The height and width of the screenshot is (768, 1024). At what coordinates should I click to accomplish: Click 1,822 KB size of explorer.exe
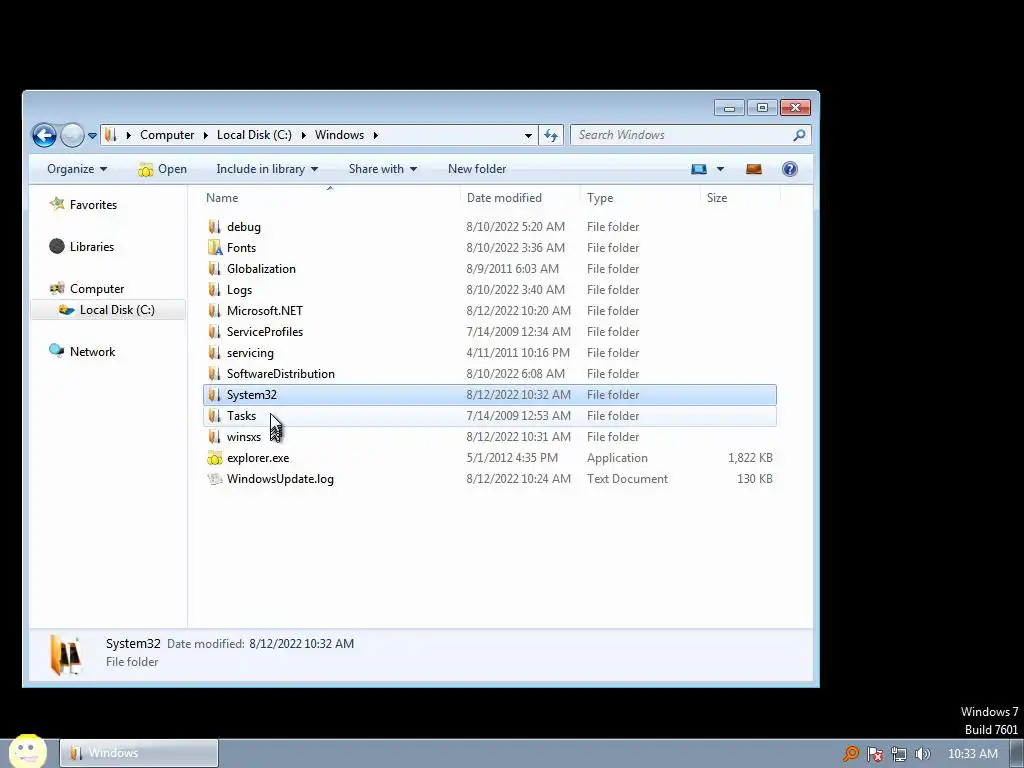[750, 458]
